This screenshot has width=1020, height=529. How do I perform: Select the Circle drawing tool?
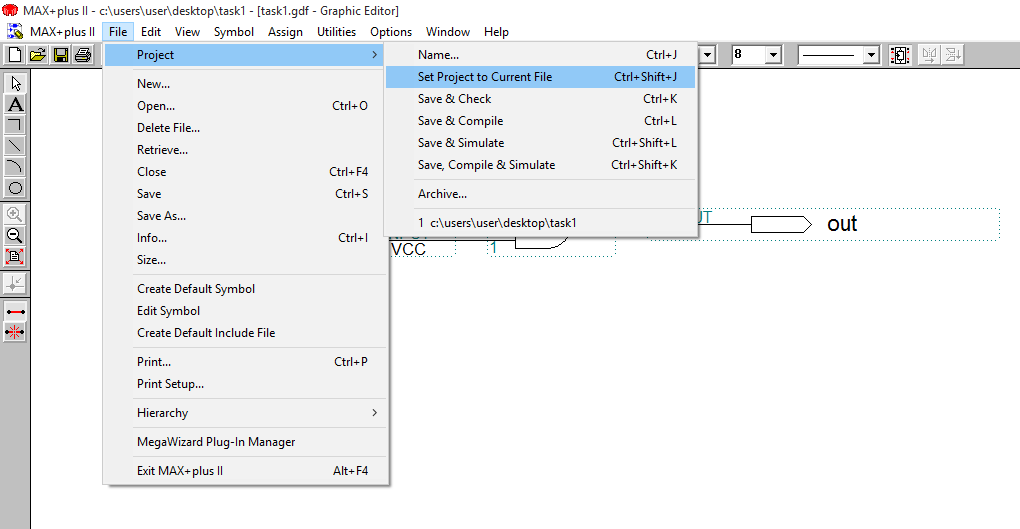[15, 188]
